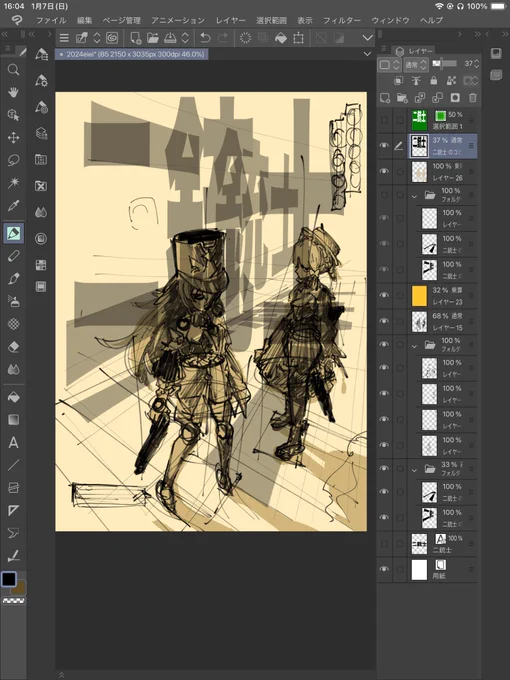
Task: Toggle Clip to layer below icon
Action: (x=398, y=81)
